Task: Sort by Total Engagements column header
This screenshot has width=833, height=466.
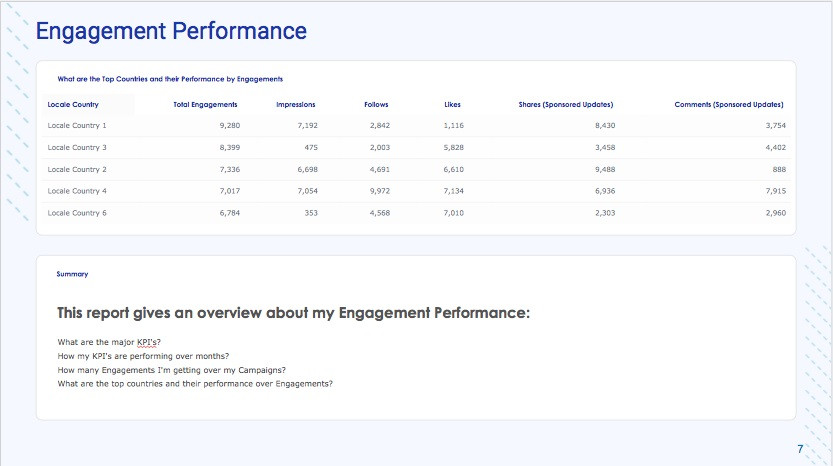Action: pos(205,105)
